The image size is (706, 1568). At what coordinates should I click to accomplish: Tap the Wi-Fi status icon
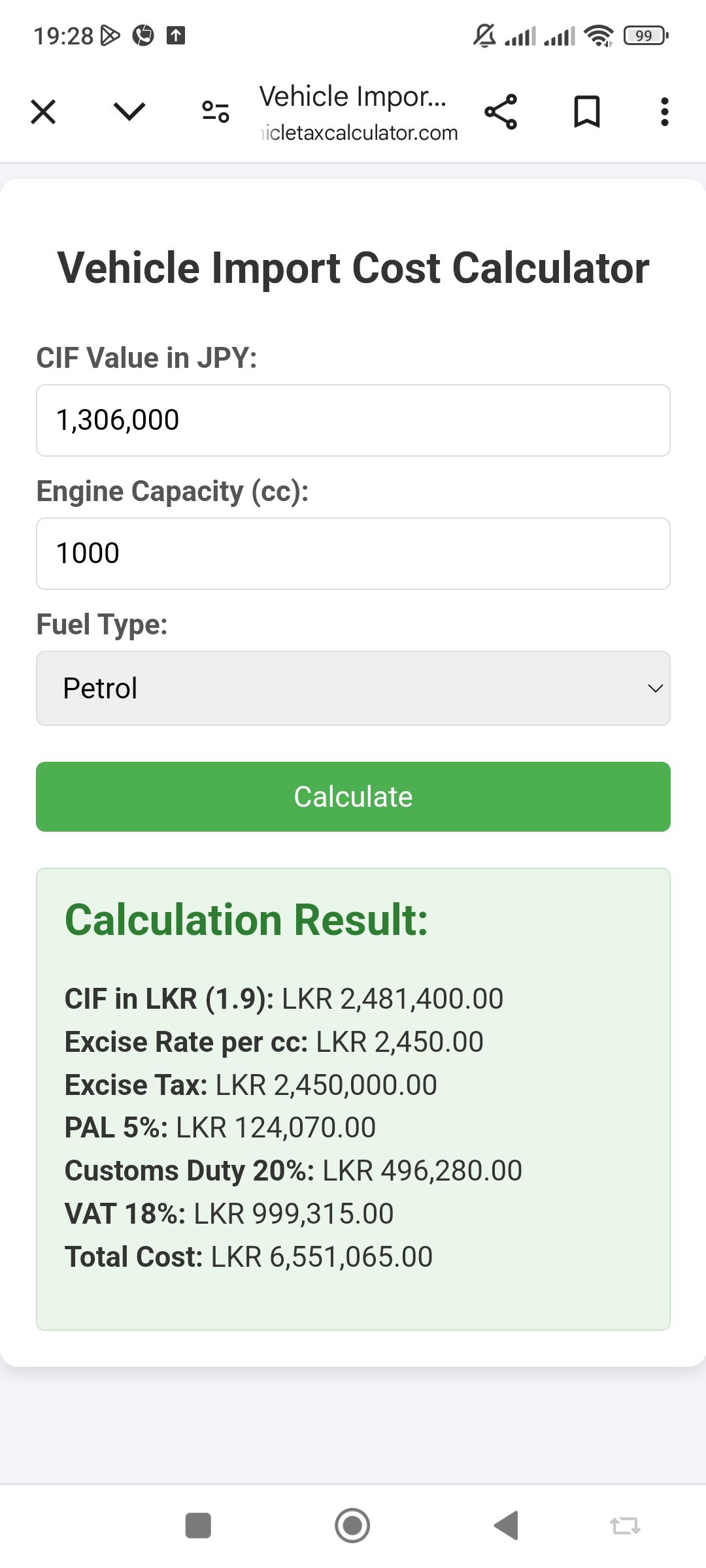pyautogui.click(x=599, y=35)
